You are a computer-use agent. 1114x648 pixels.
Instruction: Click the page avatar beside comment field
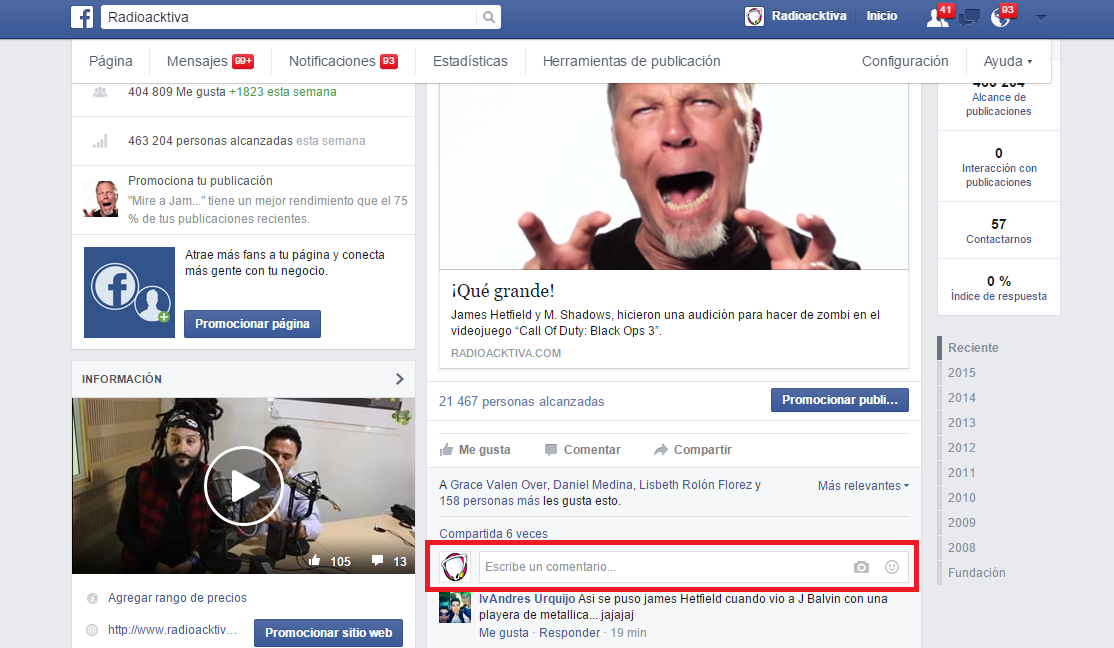[455, 567]
